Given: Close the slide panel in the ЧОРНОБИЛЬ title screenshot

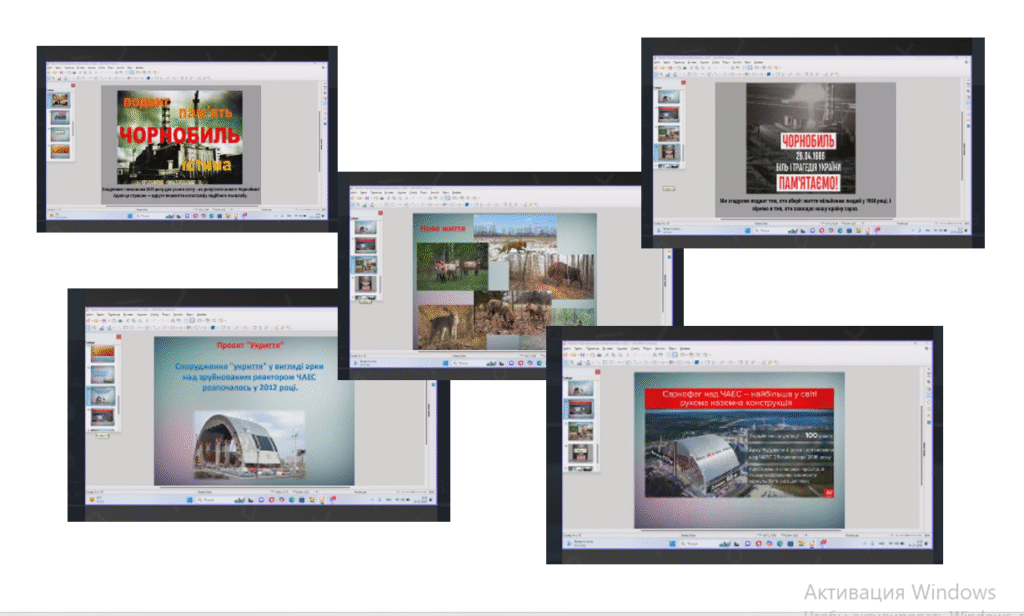Looking at the screenshot, I should coord(73,86).
